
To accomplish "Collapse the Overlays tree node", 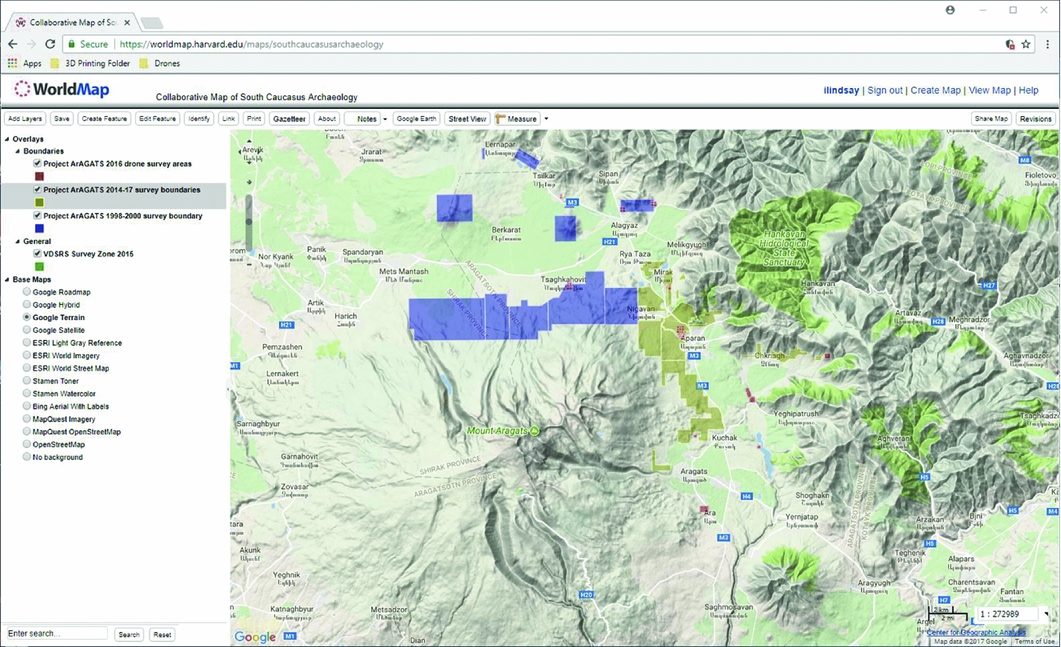I will pyautogui.click(x=7, y=139).
